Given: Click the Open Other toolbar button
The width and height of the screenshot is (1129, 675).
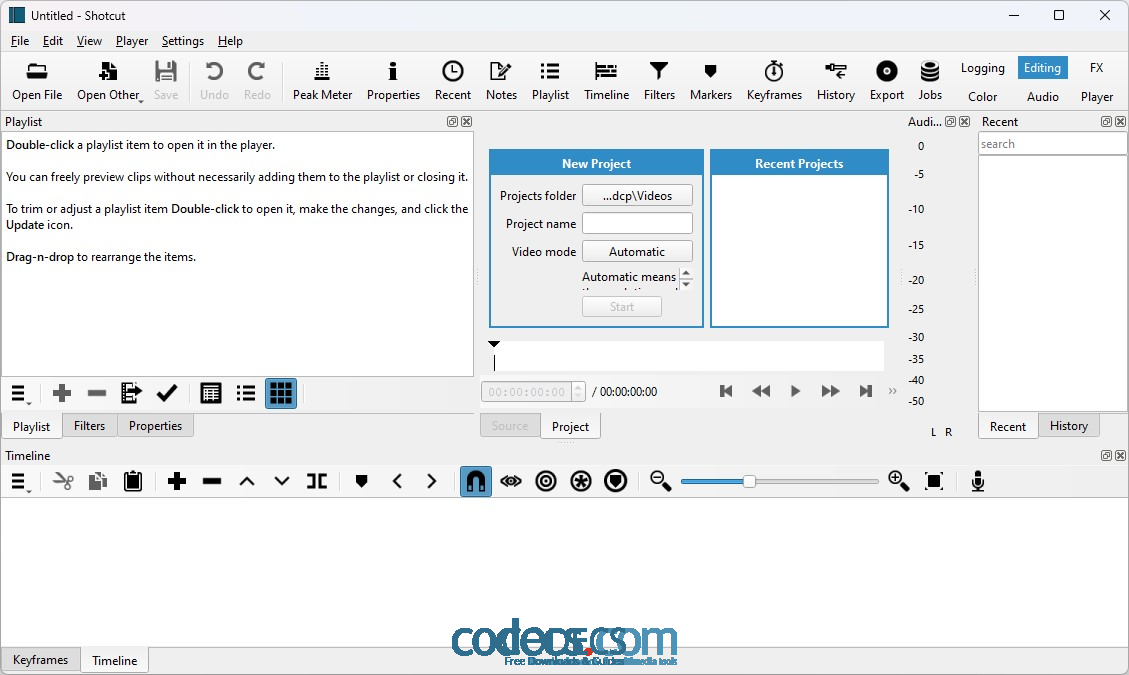Looking at the screenshot, I should pos(109,79).
